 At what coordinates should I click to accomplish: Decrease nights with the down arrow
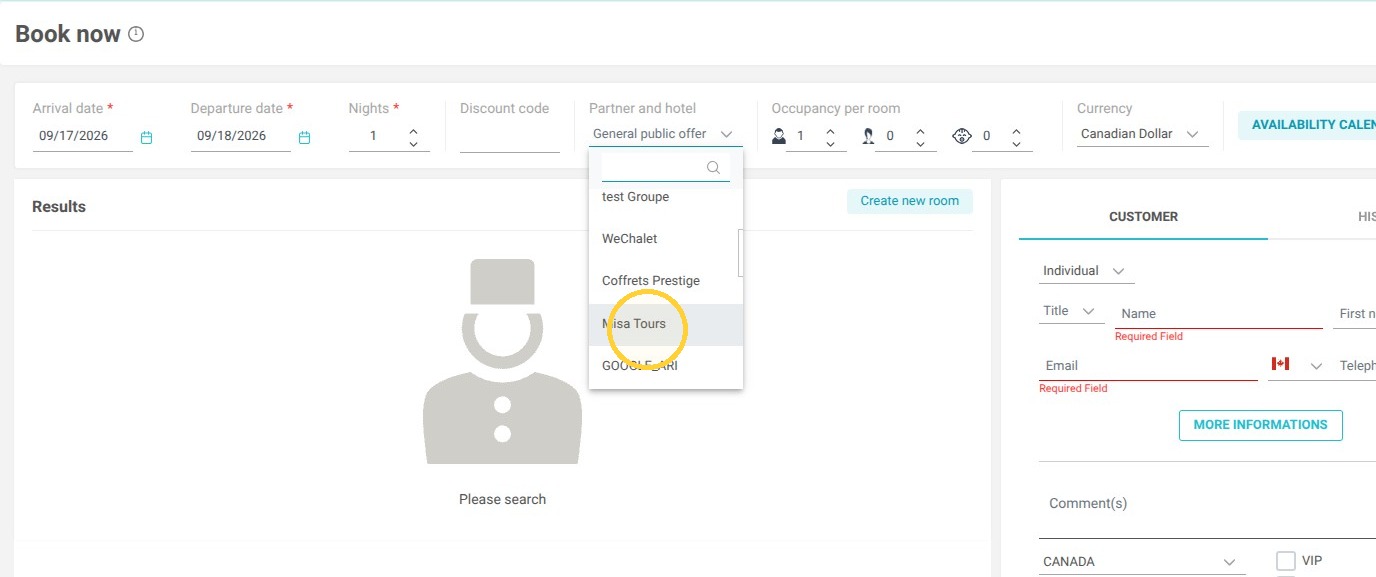(x=413, y=144)
